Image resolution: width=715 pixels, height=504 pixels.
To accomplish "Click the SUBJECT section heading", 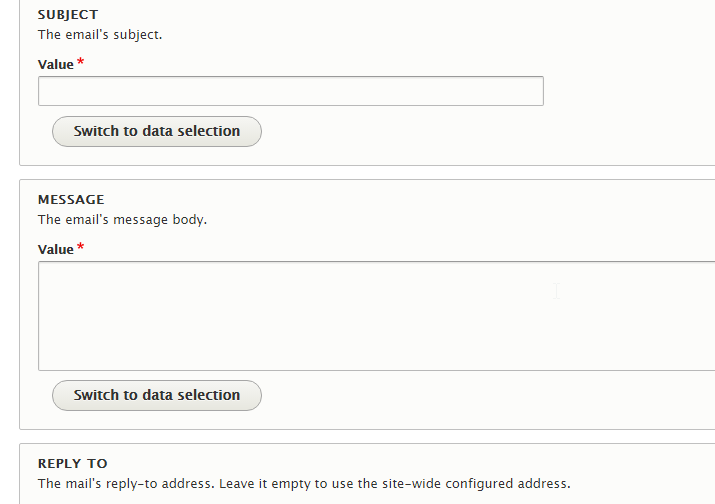I will [x=68, y=15].
